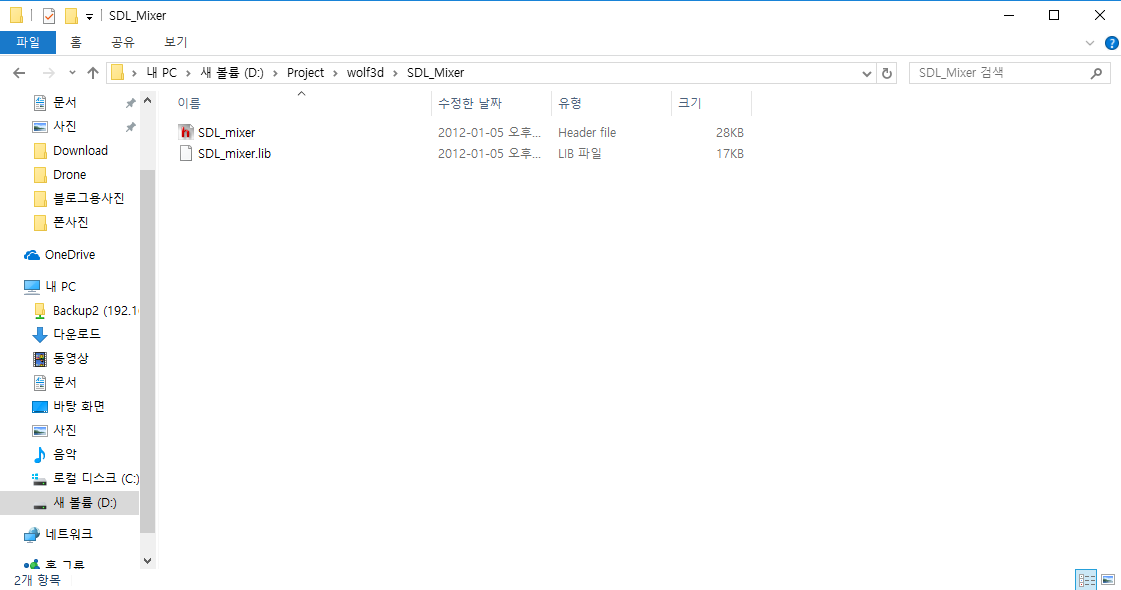Screen dimensions: 1121x590
Task: Click 새 볼륨 (D:) breadcrumb in address bar
Action: point(232,73)
